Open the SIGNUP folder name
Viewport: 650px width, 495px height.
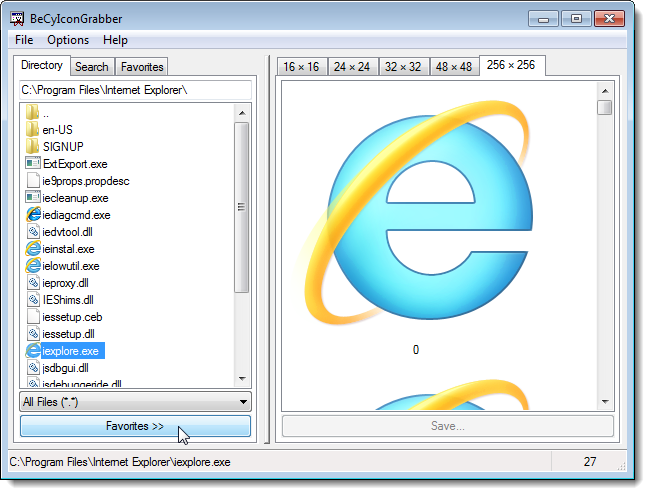point(63,147)
